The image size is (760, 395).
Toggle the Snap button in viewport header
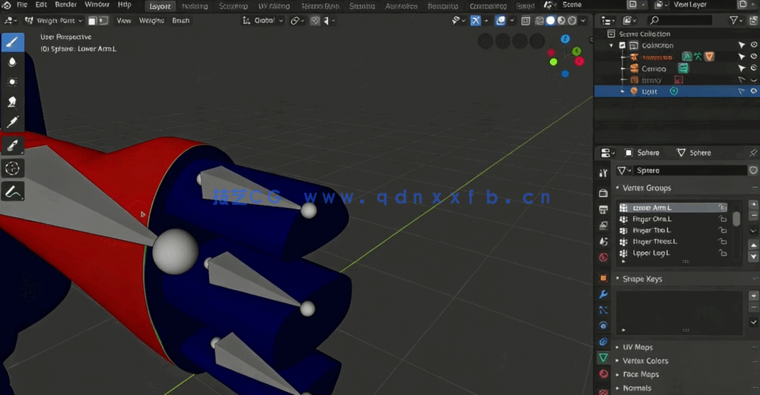[315, 21]
